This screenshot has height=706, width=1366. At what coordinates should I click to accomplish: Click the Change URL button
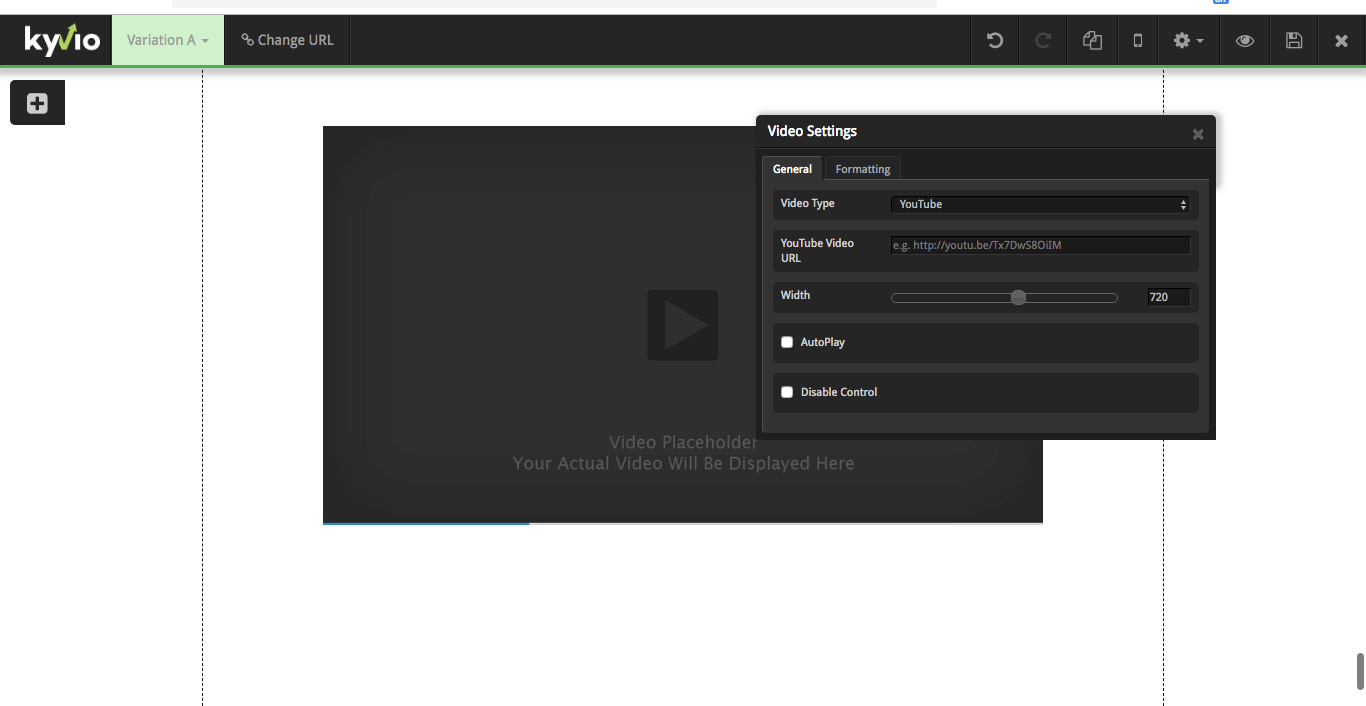click(x=287, y=40)
